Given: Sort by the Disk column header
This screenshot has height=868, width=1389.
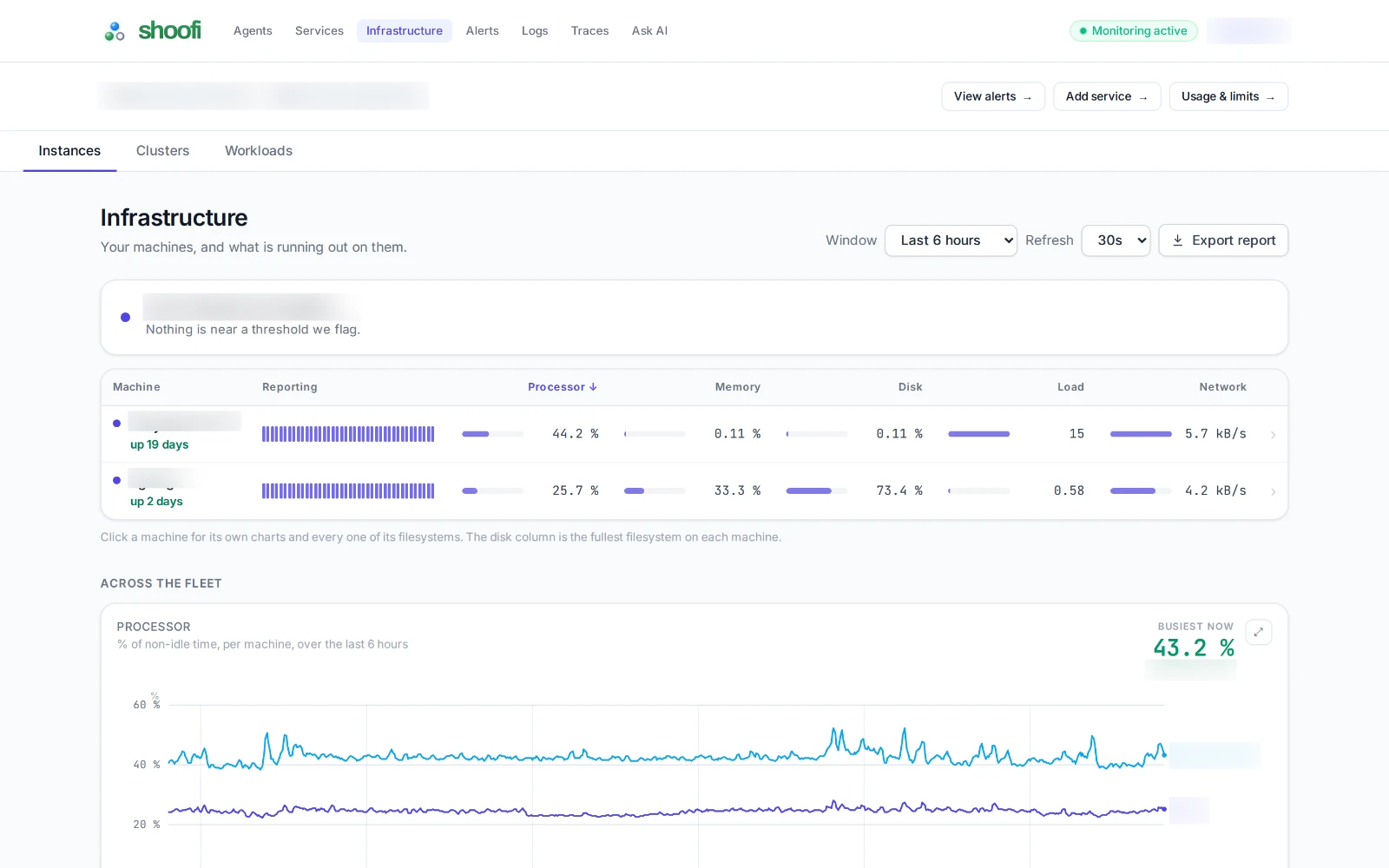Looking at the screenshot, I should [x=910, y=387].
